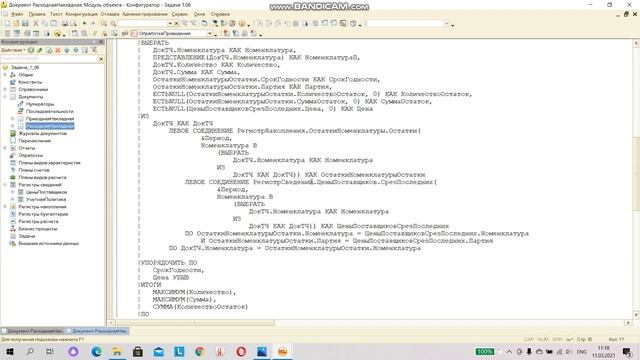This screenshot has width=640, height=360.
Task: Expand the ПриходнаяНакладная tree node
Action: 13,119
